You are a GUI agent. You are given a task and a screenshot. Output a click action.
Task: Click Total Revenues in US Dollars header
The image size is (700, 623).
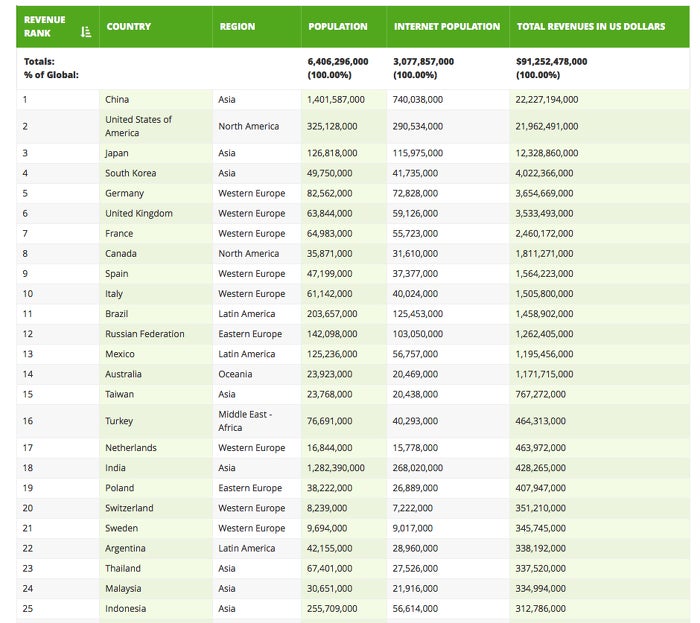590,26
